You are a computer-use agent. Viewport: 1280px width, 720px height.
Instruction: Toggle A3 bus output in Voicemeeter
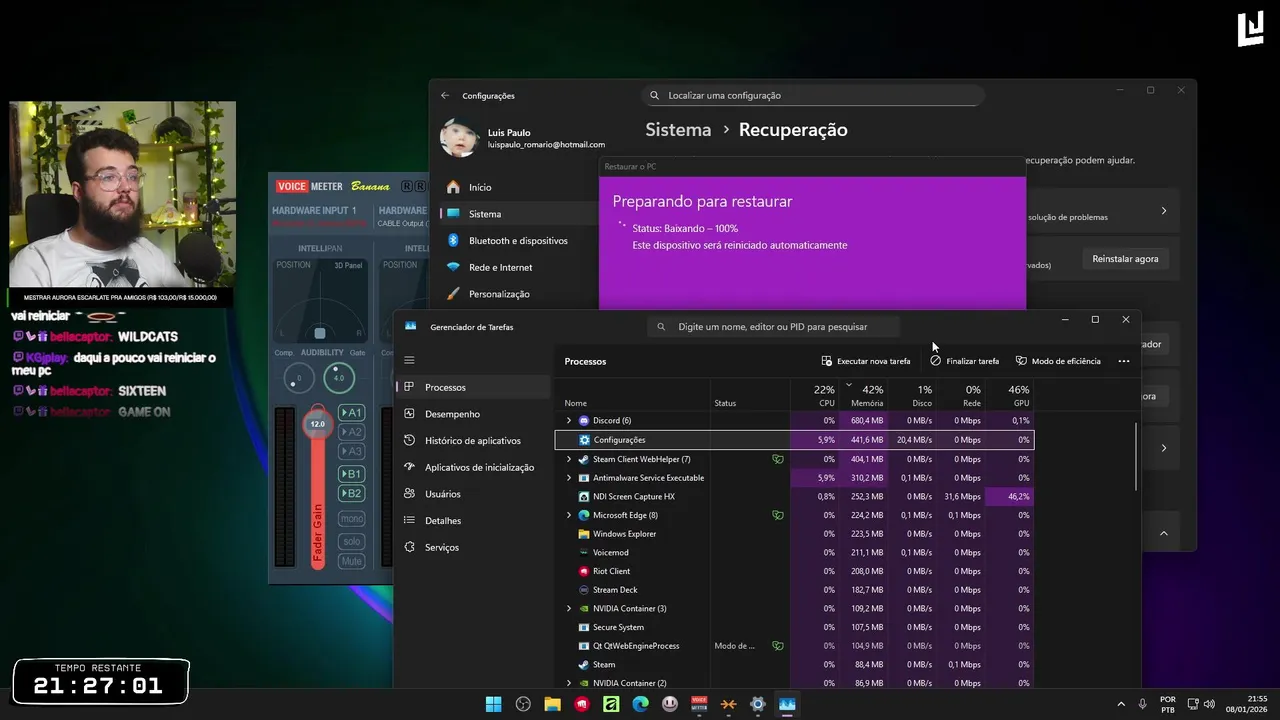point(351,451)
